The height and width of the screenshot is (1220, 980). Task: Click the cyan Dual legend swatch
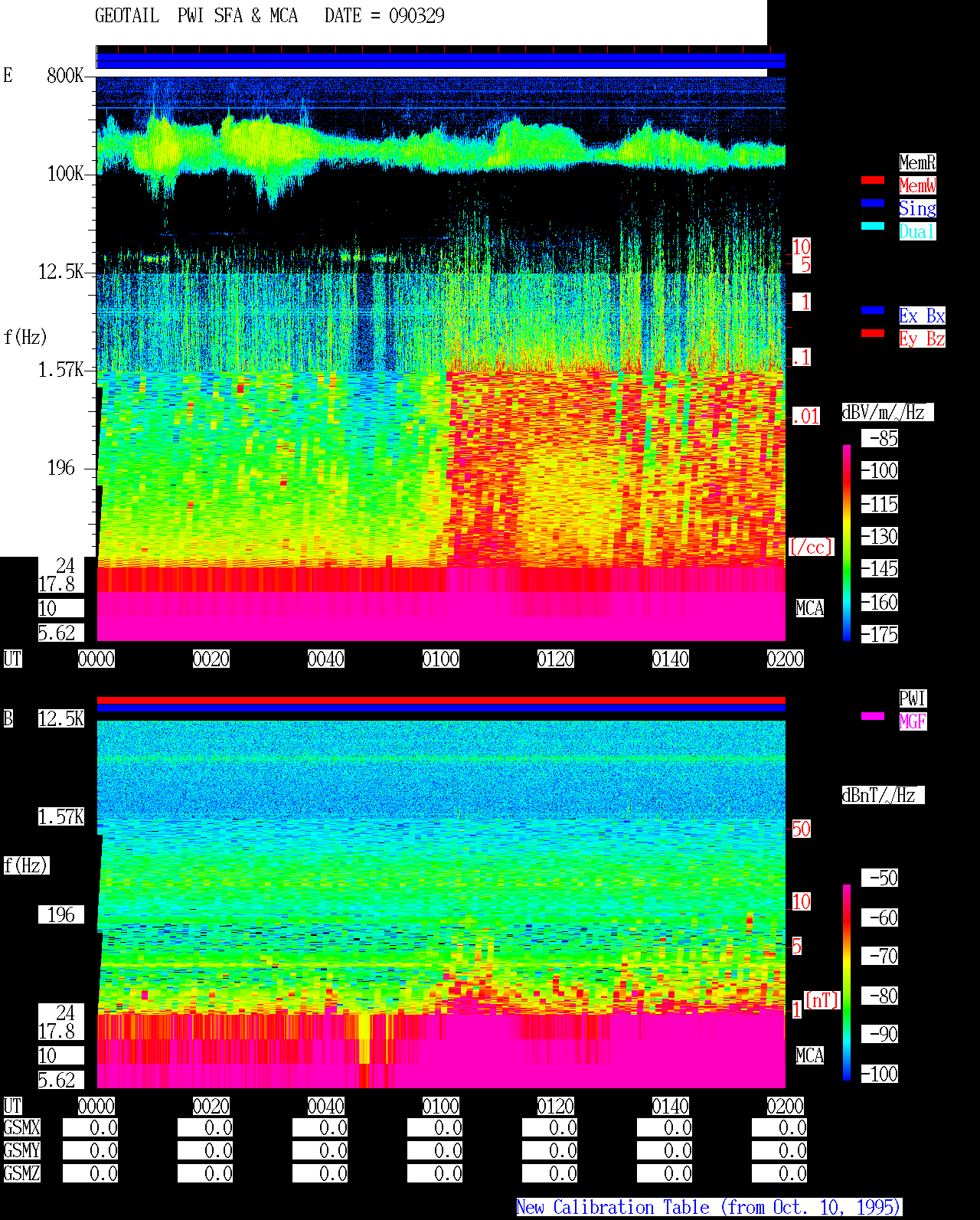tap(873, 226)
